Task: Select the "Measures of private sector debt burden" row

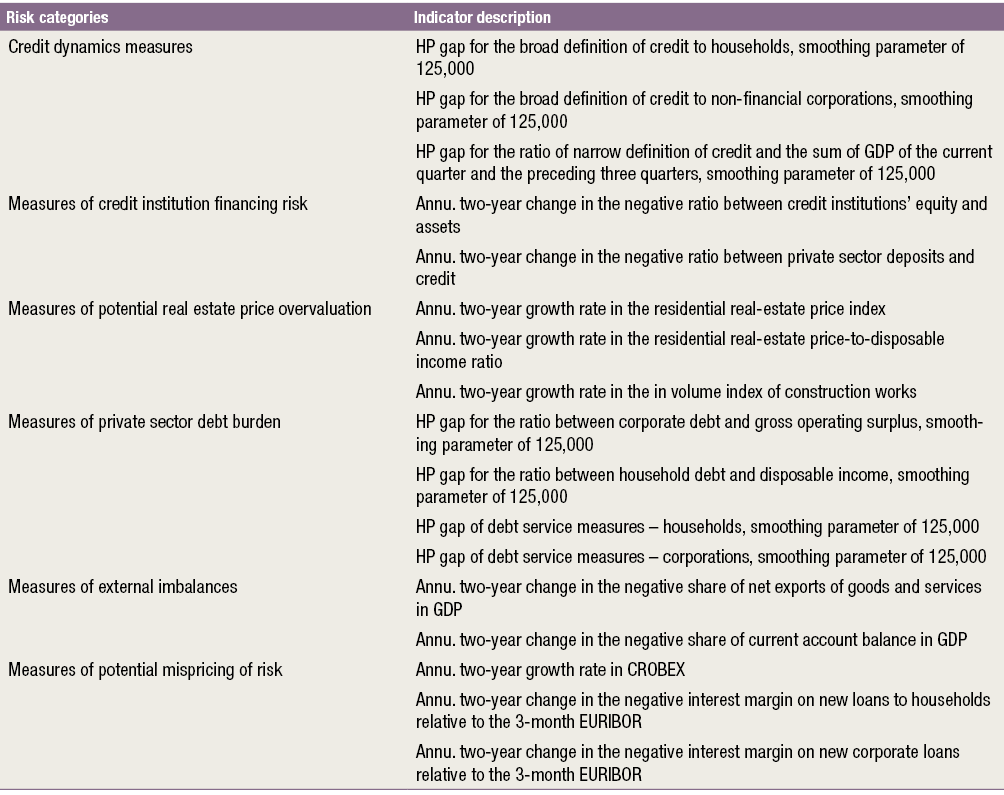Action: click(144, 422)
